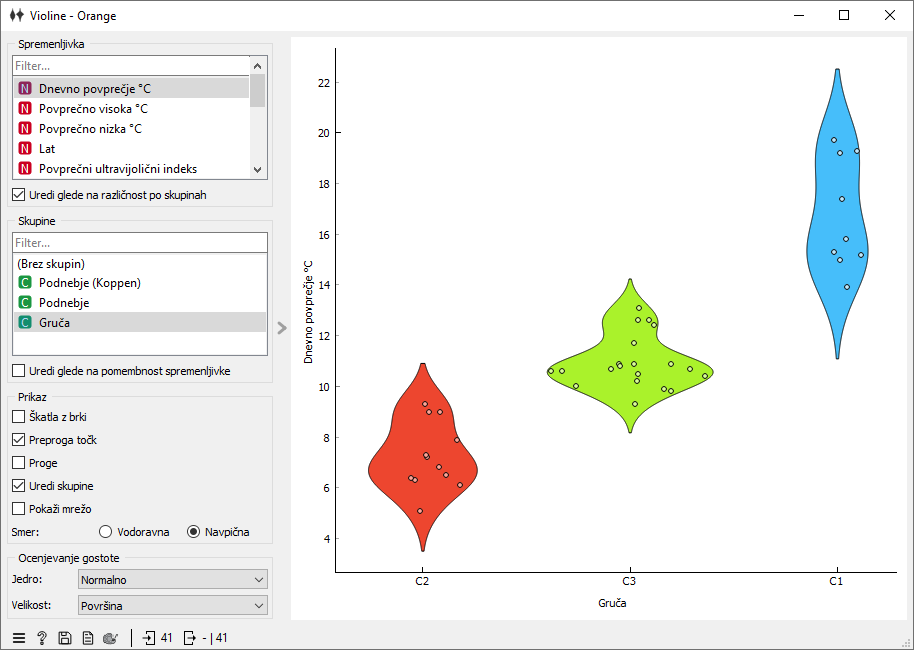
Task: Save the plot image with disk icon
Action: click(65, 638)
